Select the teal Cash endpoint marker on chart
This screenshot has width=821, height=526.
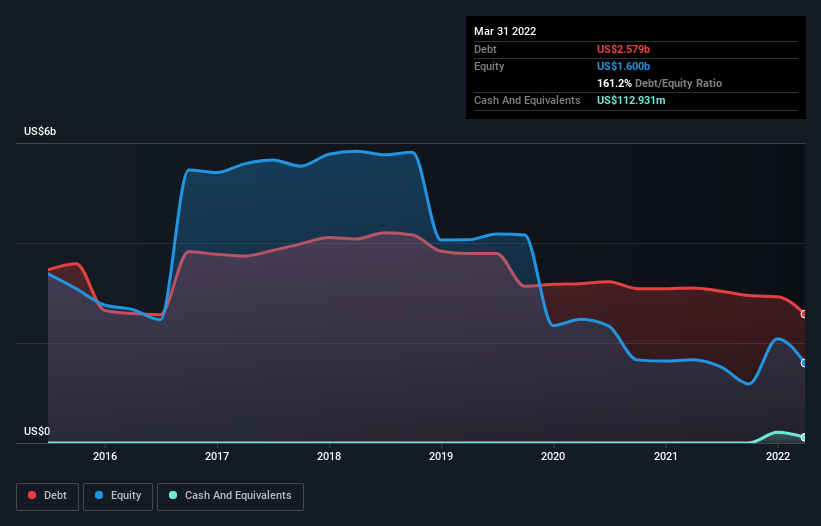coord(804,437)
